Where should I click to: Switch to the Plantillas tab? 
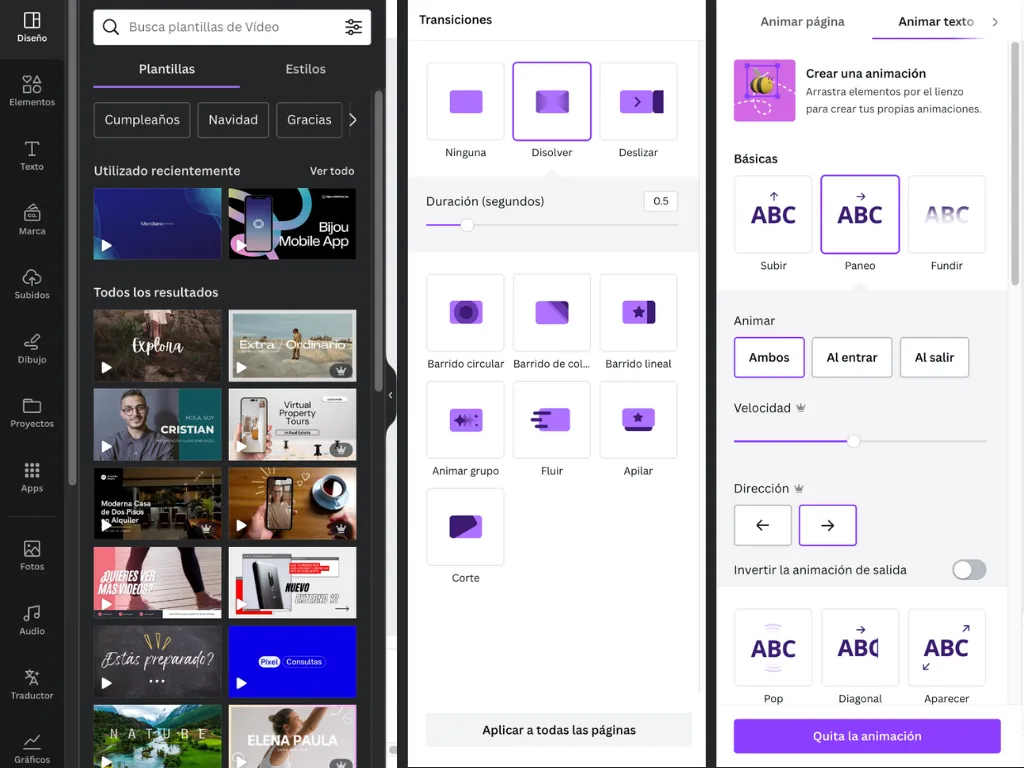pyautogui.click(x=167, y=69)
